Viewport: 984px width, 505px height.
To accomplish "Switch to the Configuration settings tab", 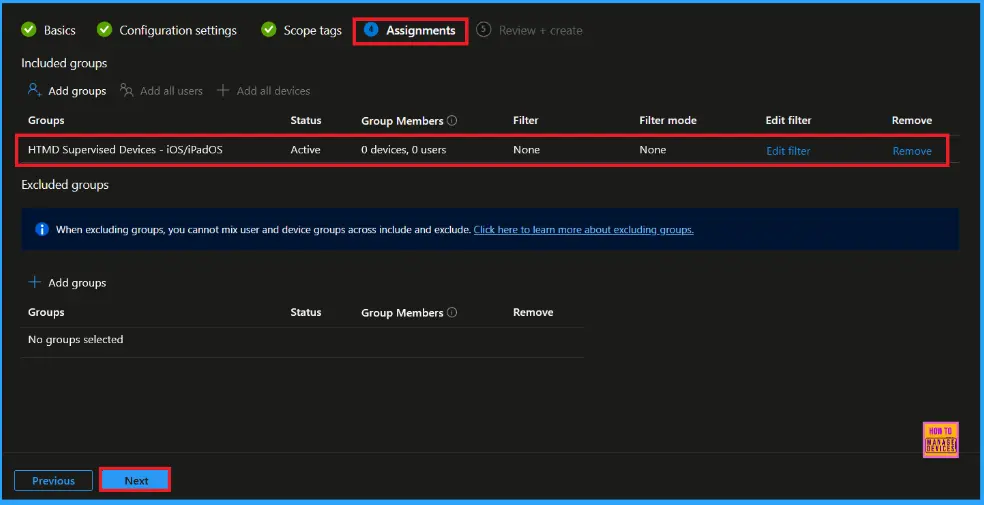I will pos(177,31).
